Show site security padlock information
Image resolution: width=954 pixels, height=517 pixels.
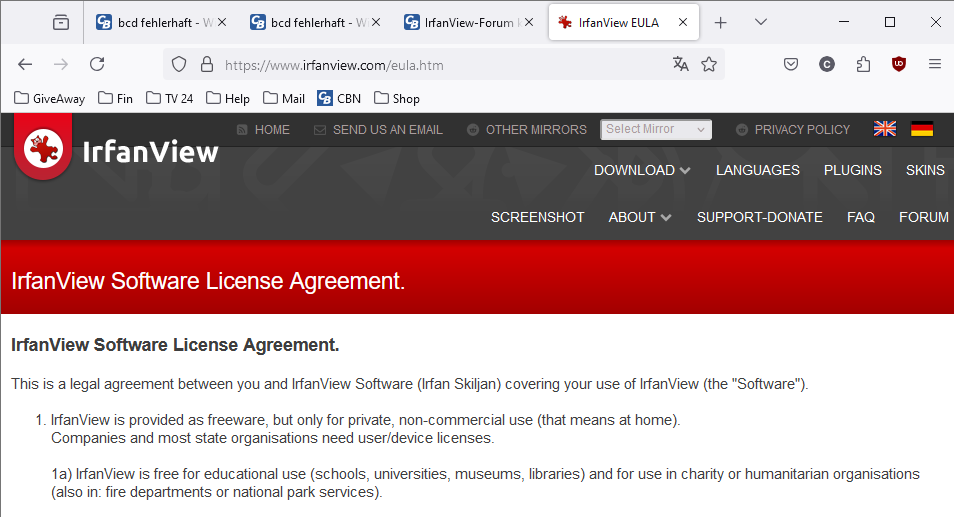click(x=207, y=64)
